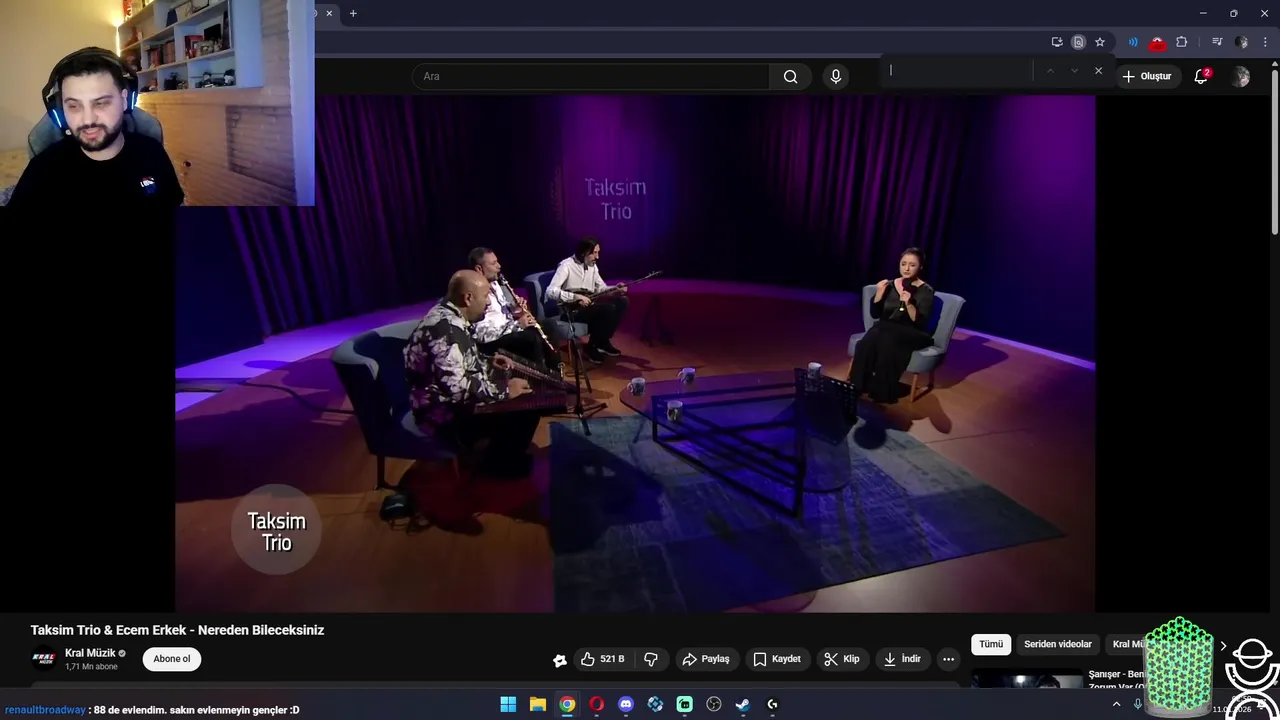Click Oluştur create button
Screen dimensions: 1280x720
click(x=1146, y=77)
